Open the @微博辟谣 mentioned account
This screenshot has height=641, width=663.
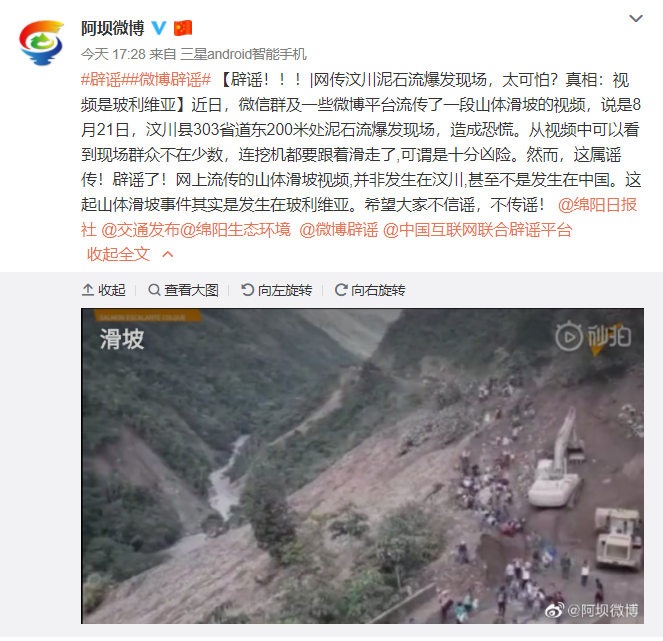(339, 230)
